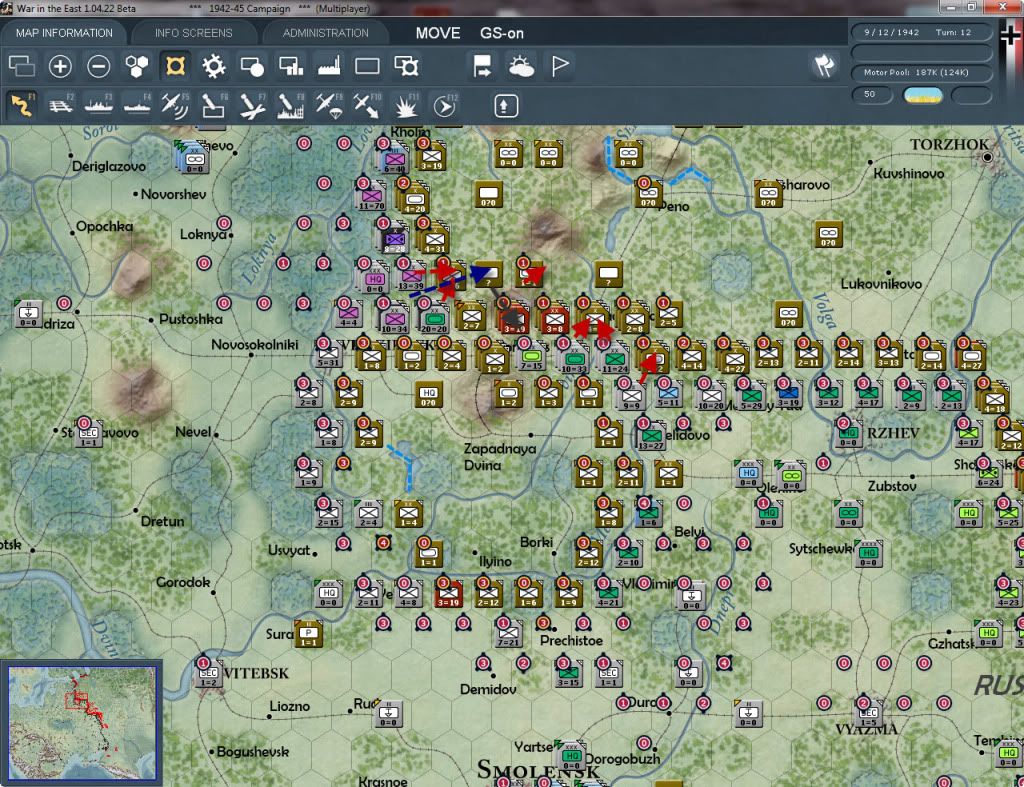Image resolution: width=1024 pixels, height=787 pixels.
Task: Select the F8 Bomb city mode
Action: 291,106
